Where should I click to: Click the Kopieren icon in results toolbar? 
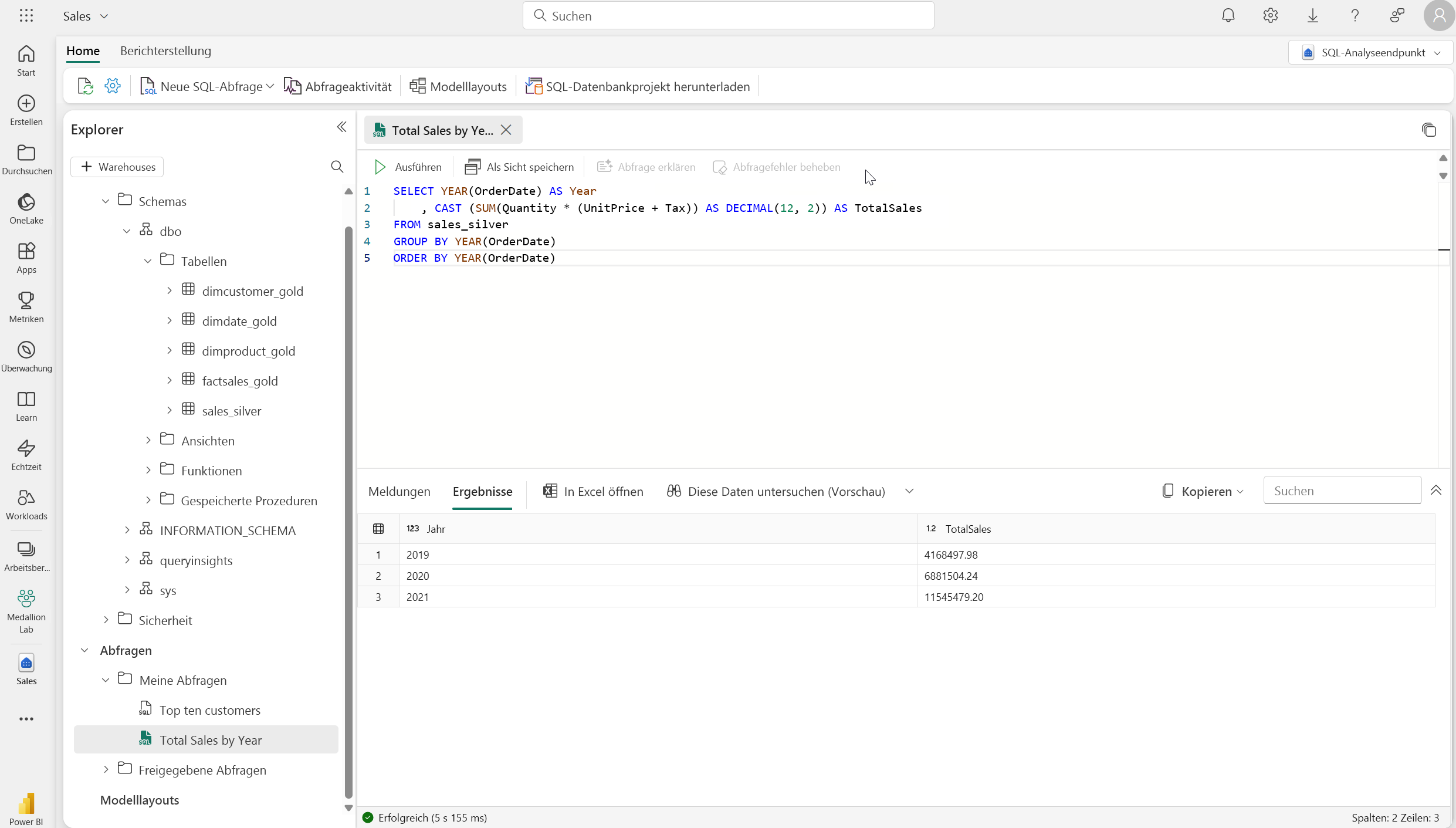pos(1167,491)
